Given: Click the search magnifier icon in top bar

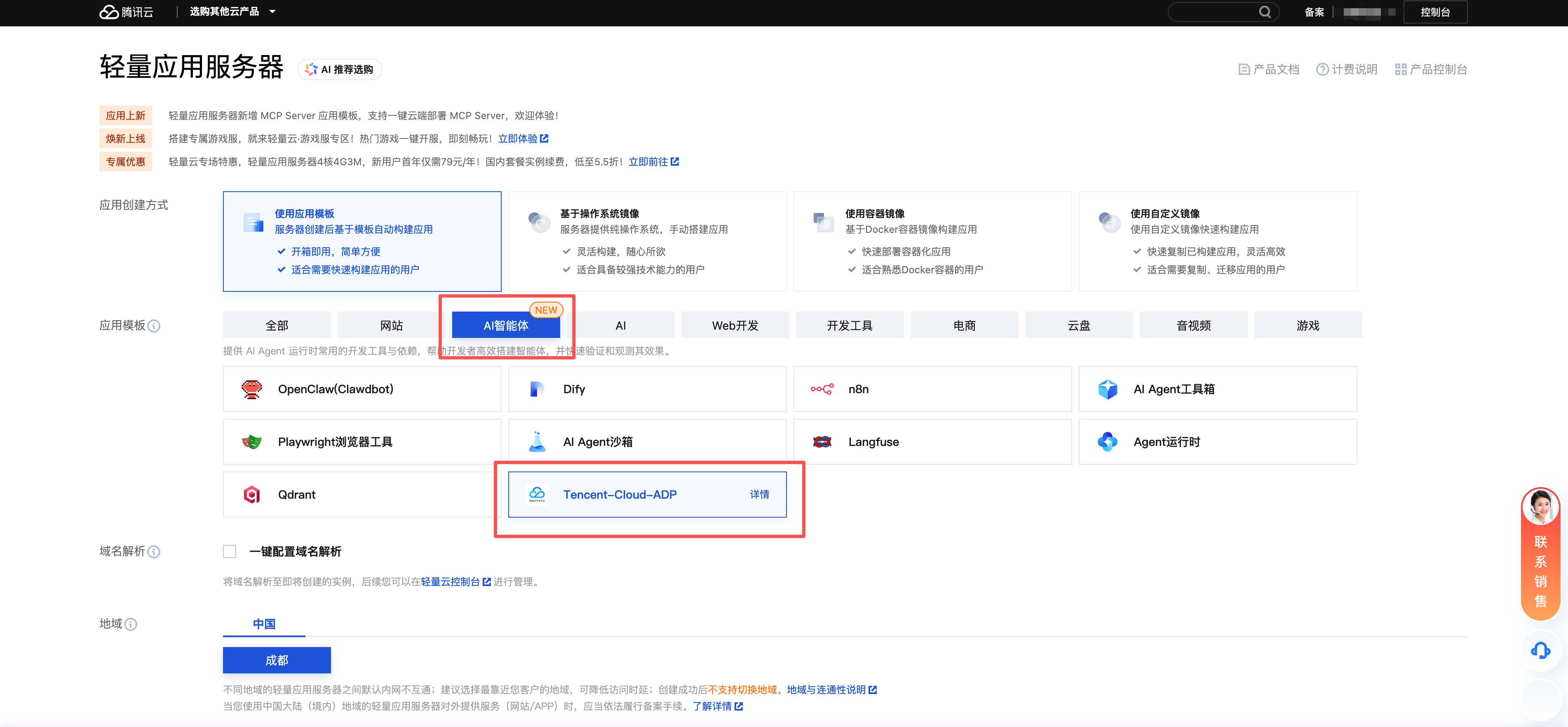Looking at the screenshot, I should pos(1264,12).
